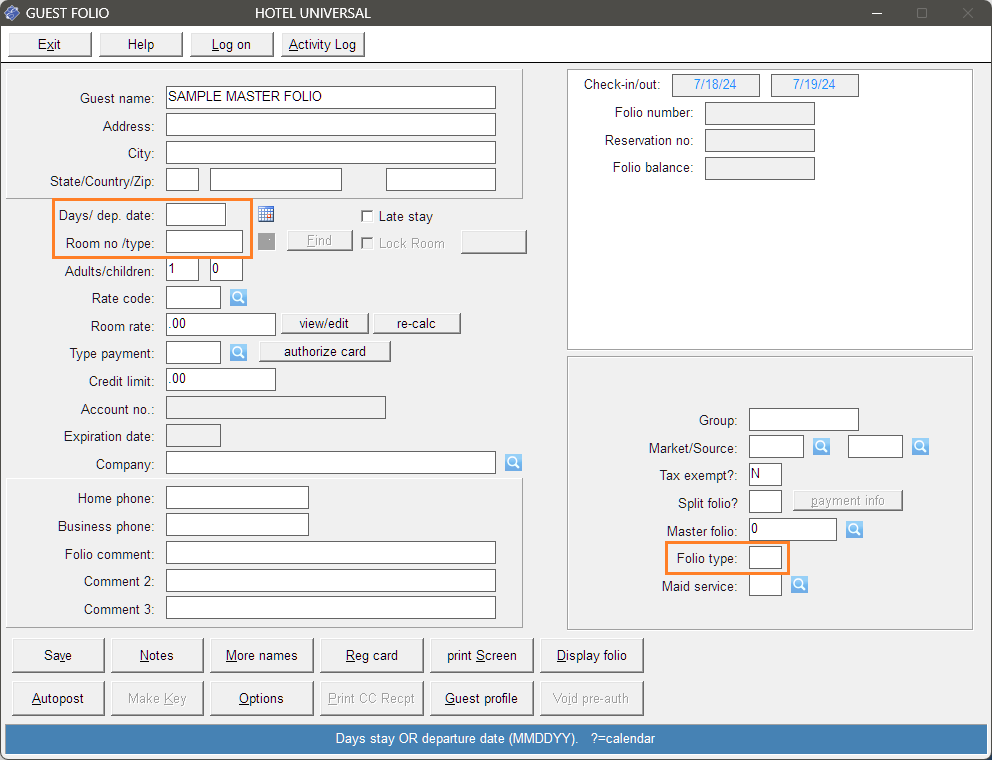Open the Options button
The width and height of the screenshot is (992, 760).
[262, 699]
